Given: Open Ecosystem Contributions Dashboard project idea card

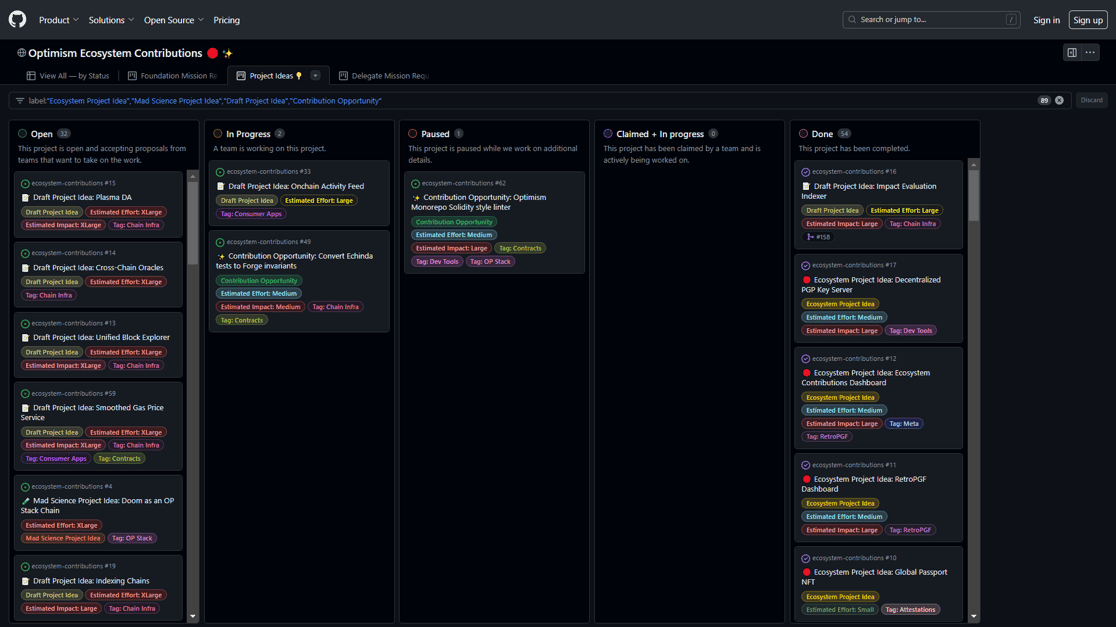Looking at the screenshot, I should pyautogui.click(x=865, y=378).
